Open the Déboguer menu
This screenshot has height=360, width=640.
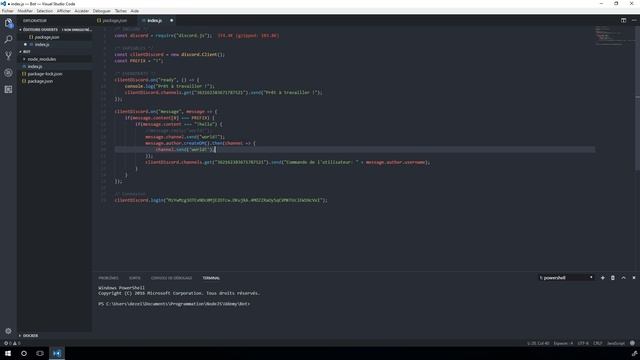pos(102,11)
